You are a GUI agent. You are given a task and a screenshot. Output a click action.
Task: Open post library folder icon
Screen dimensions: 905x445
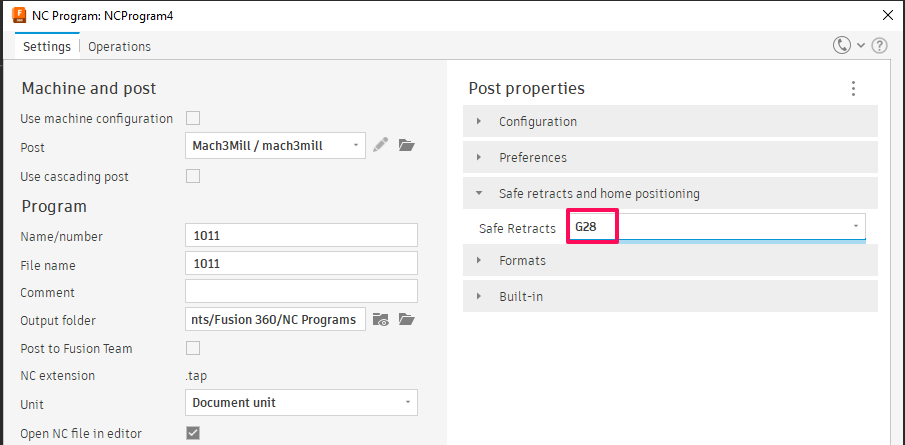click(x=406, y=145)
